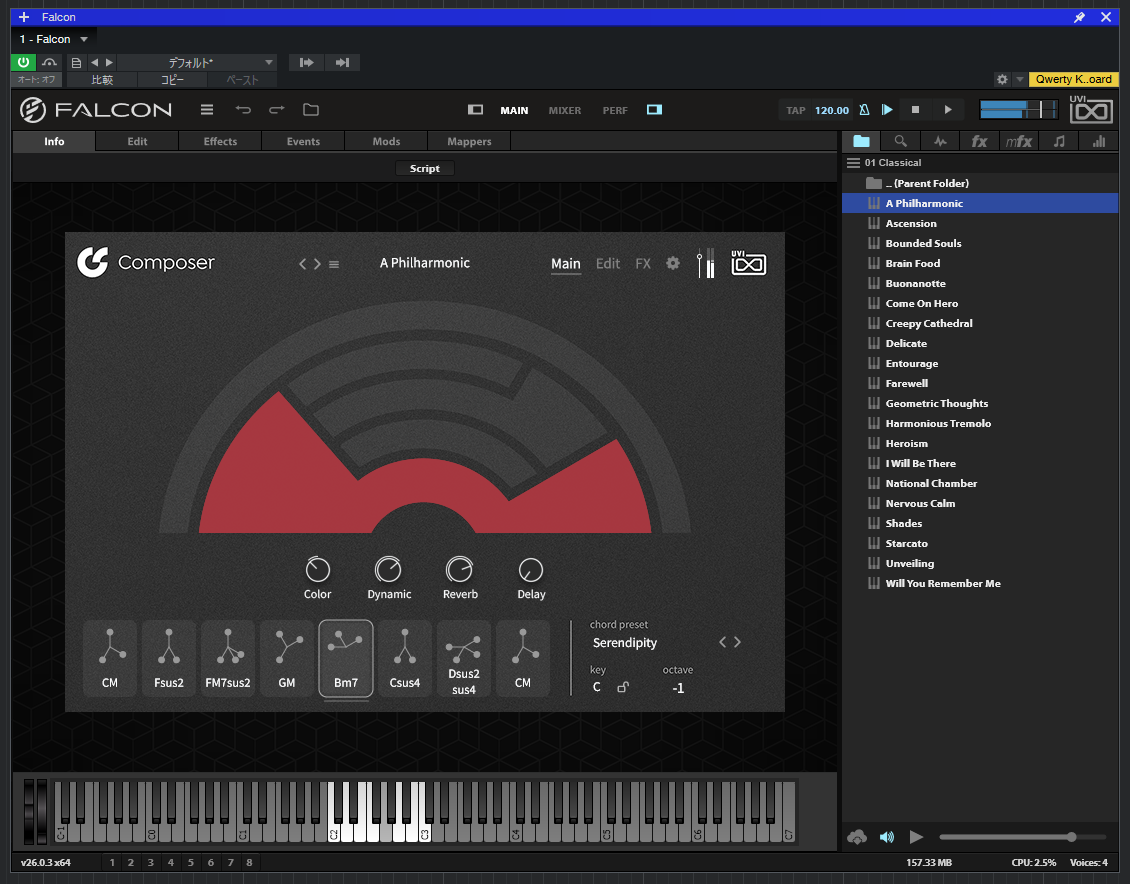
Task: Click the UVI logo in Composer panel
Action: [749, 263]
